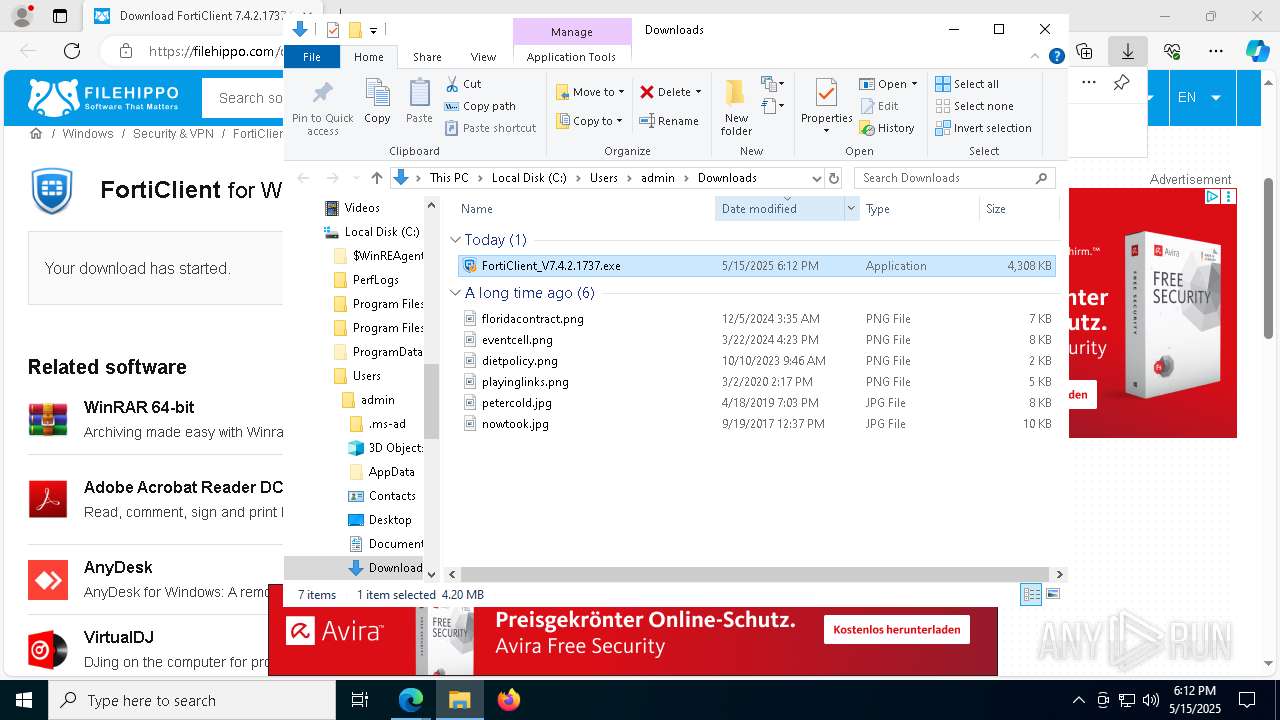
Task: Create a New folder
Action: pos(736,108)
